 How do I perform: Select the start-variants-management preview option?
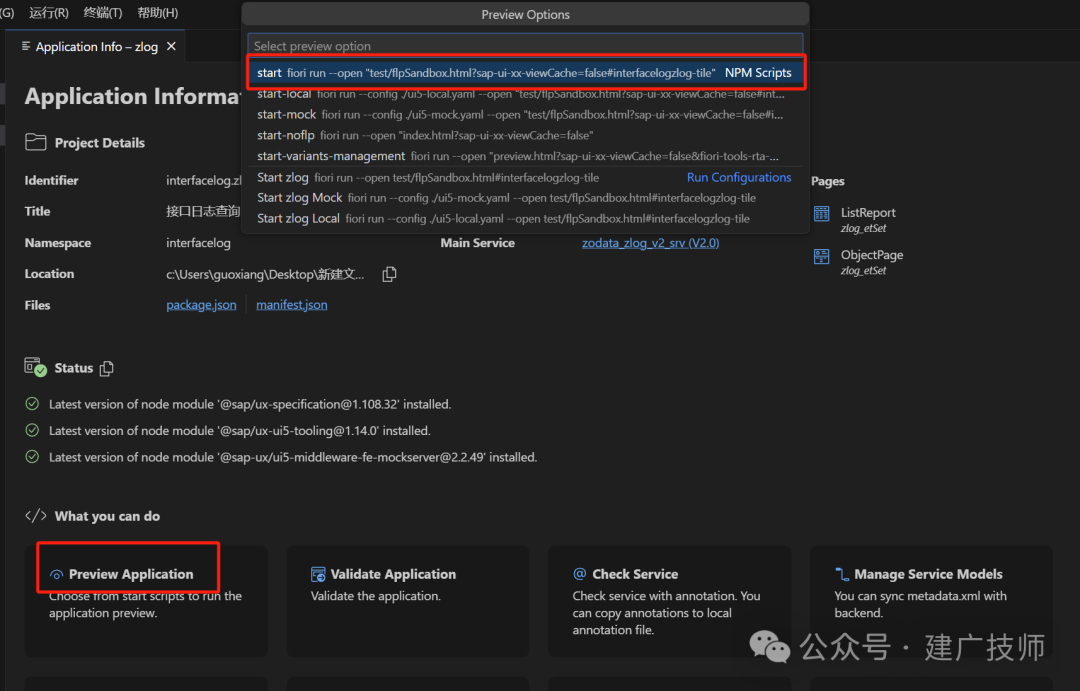tap(526, 156)
